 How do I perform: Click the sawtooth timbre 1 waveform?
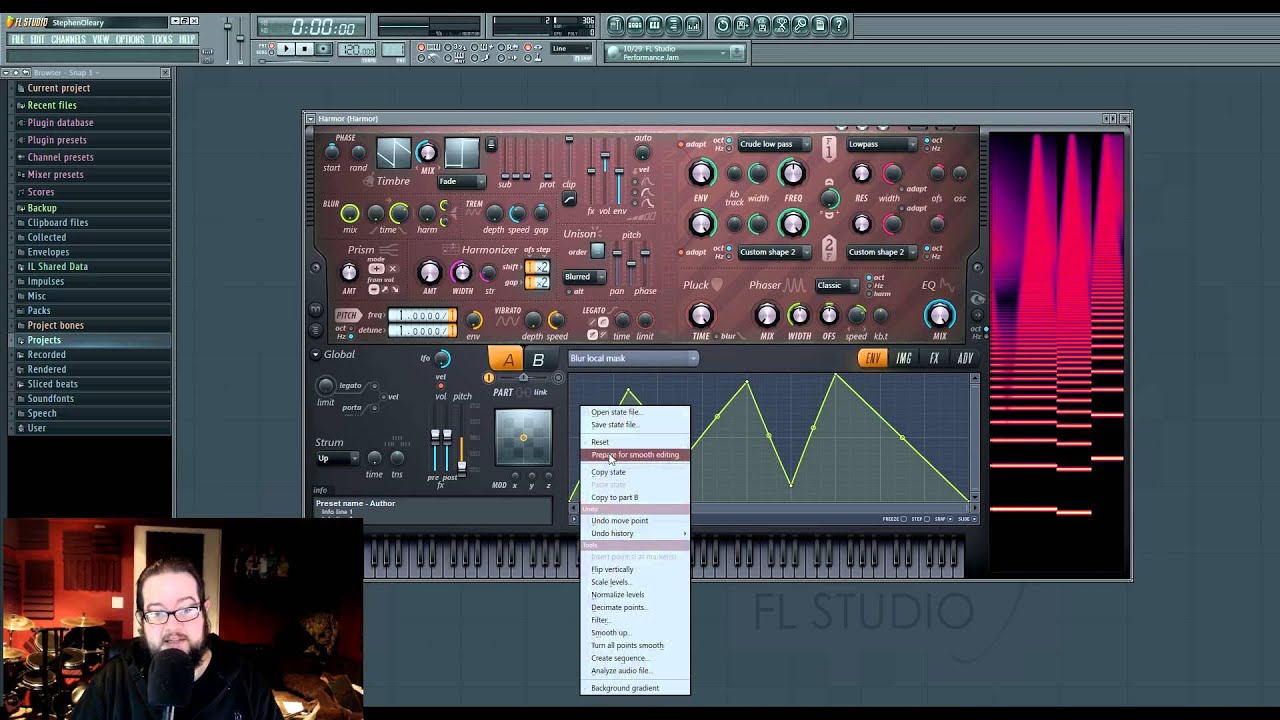click(x=393, y=153)
